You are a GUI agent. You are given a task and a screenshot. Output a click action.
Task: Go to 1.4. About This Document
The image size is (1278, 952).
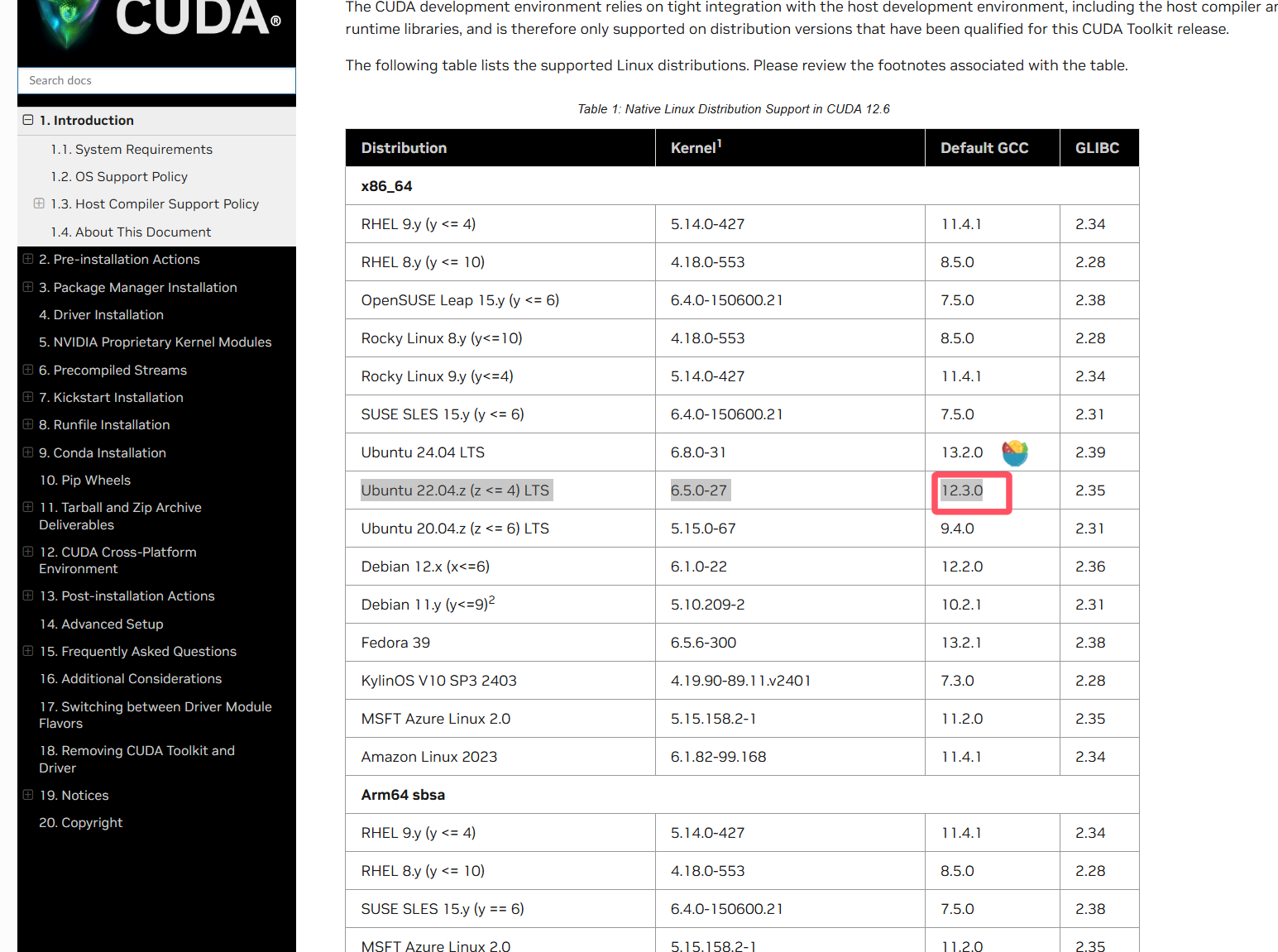[131, 232]
